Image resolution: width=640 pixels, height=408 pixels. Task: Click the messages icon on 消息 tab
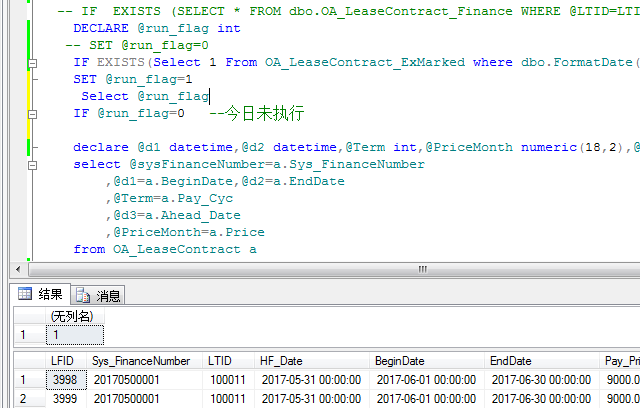coord(83,295)
